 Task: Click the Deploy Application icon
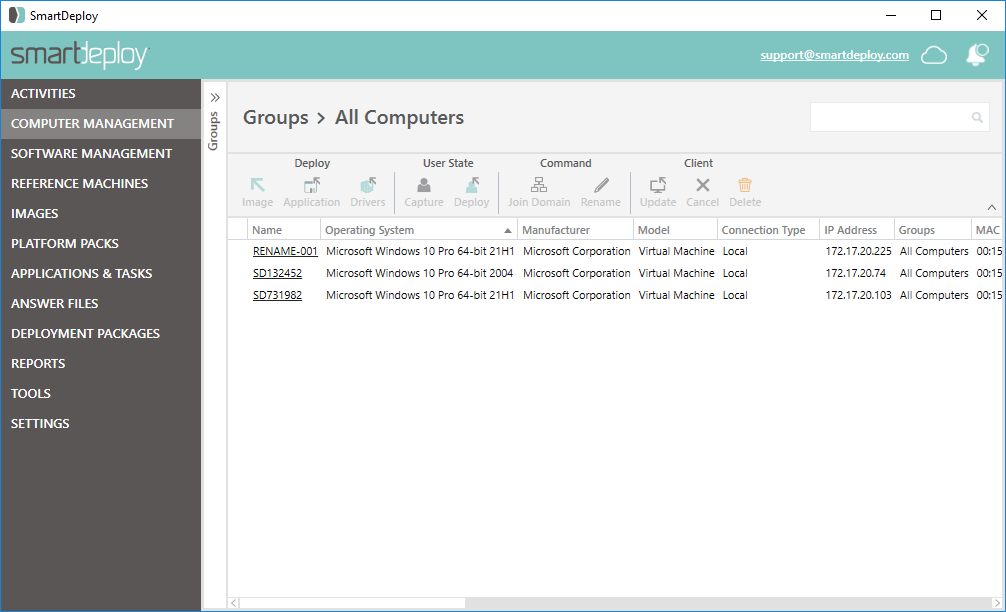tap(311, 186)
